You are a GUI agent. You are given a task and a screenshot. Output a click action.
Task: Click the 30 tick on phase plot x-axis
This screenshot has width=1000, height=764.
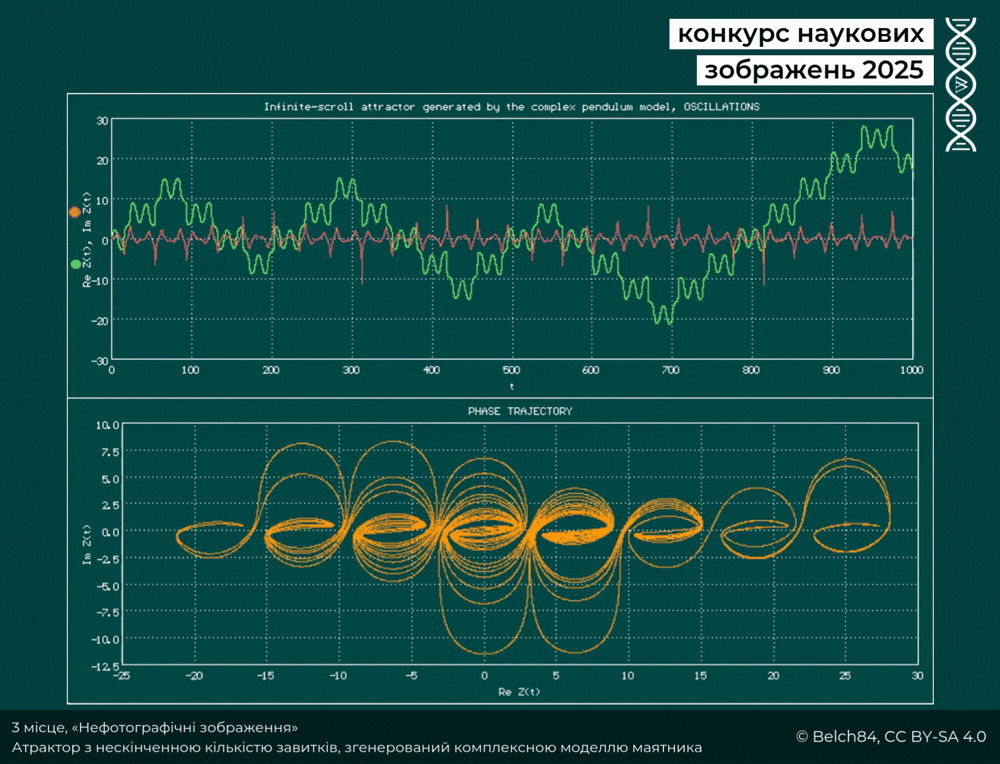tap(917, 676)
